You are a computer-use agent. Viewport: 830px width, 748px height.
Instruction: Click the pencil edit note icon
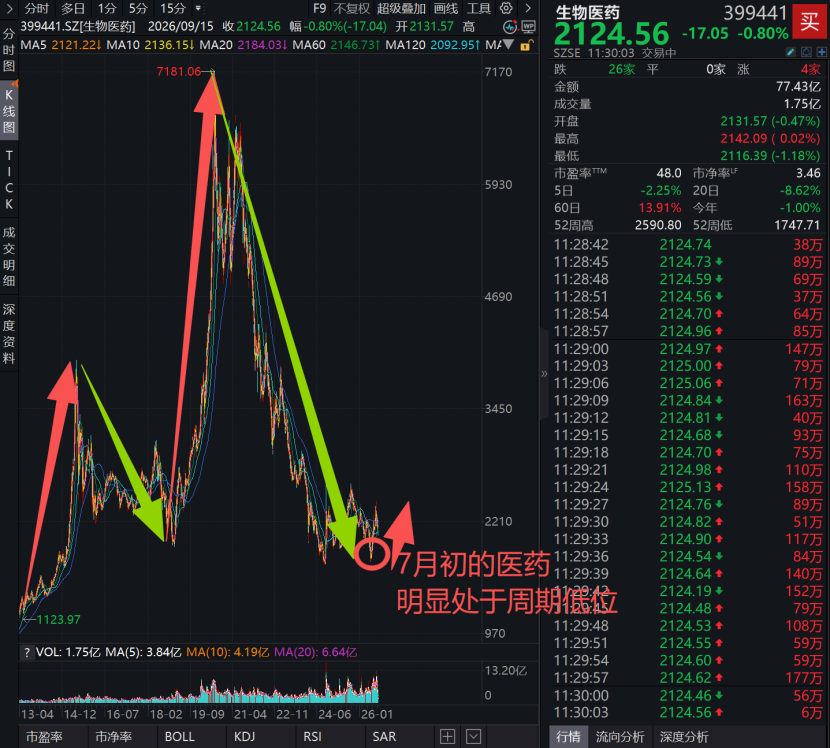pos(791,52)
